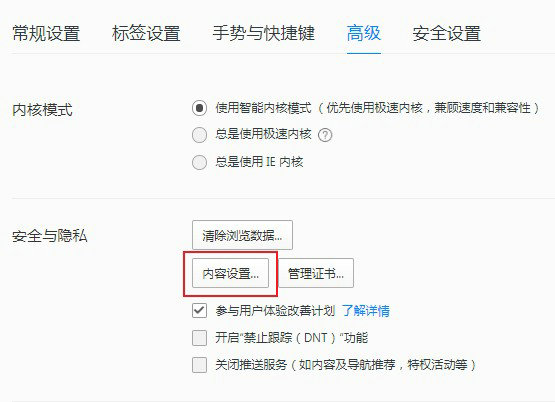The image size is (555, 402).
Task: Select the 使用智能内核模式 radio button
Action: coord(199,108)
